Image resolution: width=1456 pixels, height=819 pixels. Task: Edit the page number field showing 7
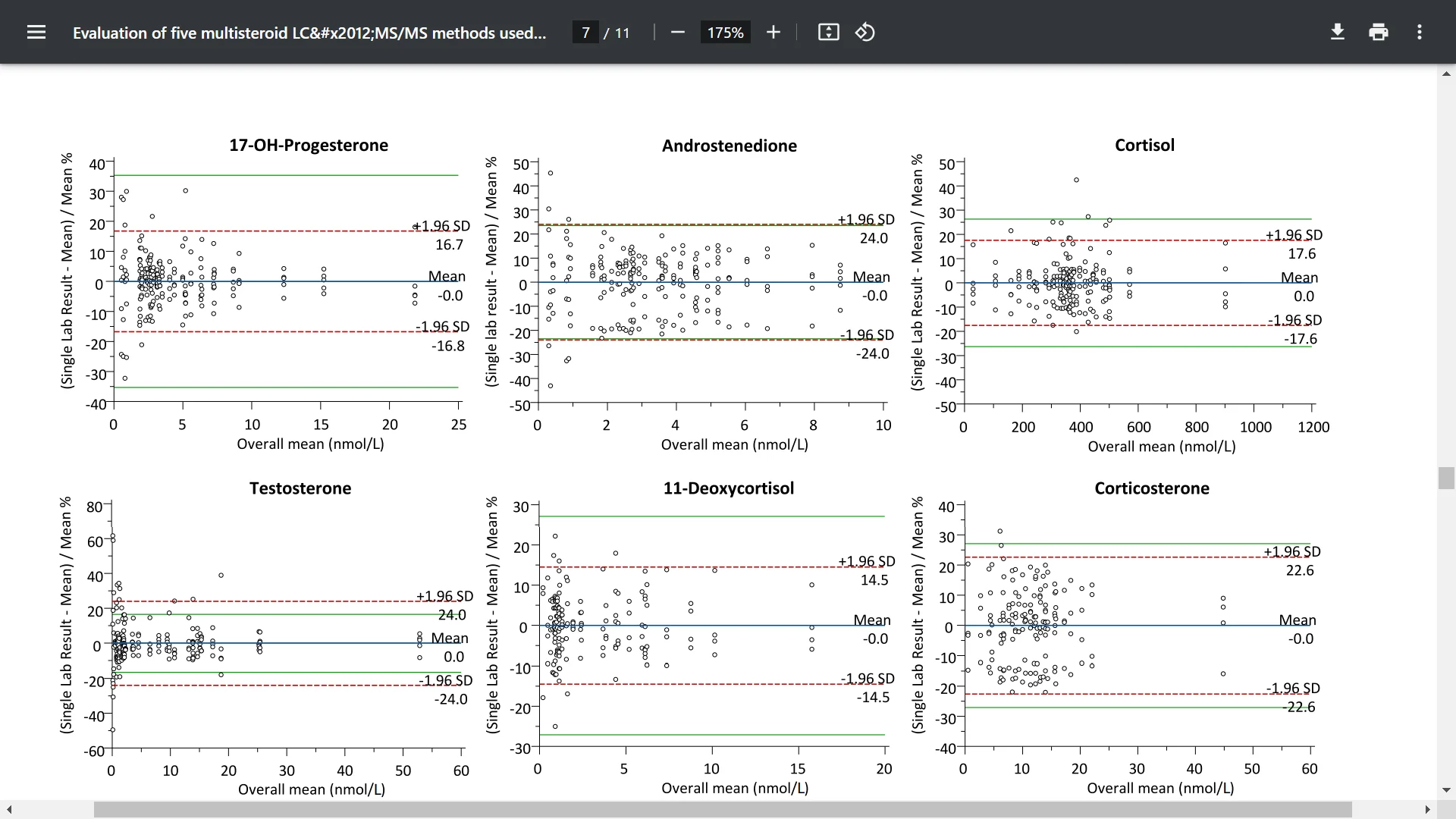pos(585,33)
